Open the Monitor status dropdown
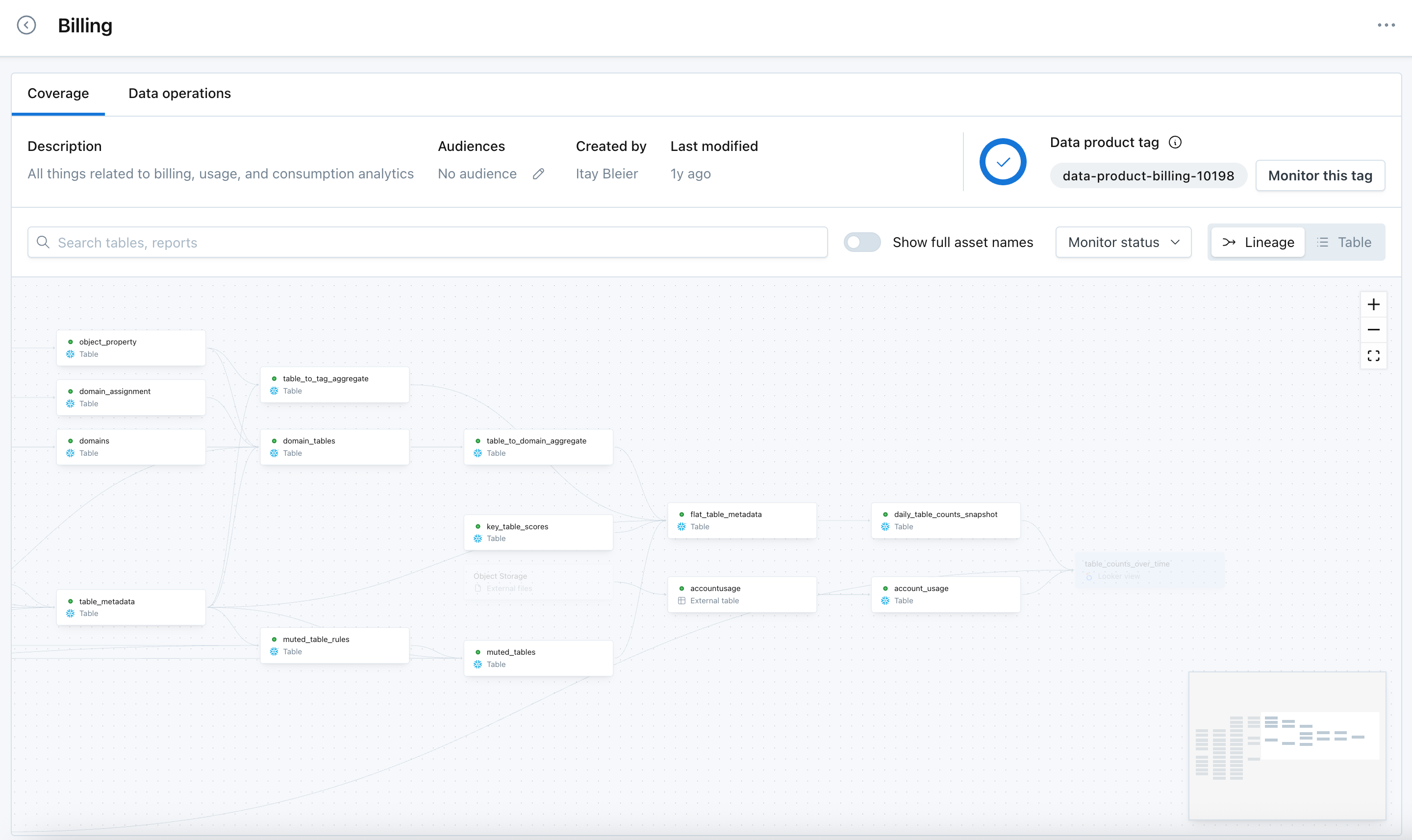 1123,242
